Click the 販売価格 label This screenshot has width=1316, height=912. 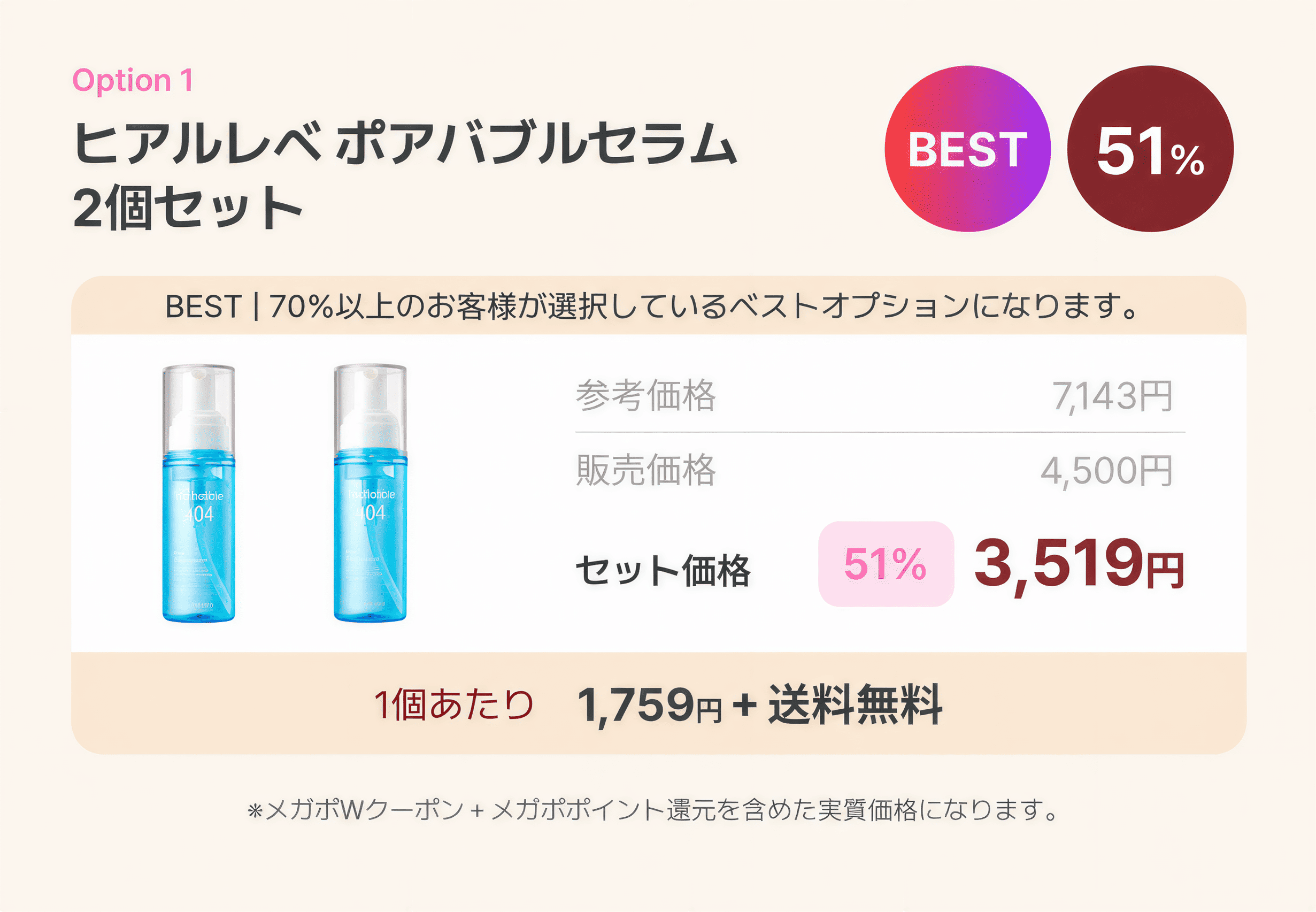[645, 470]
